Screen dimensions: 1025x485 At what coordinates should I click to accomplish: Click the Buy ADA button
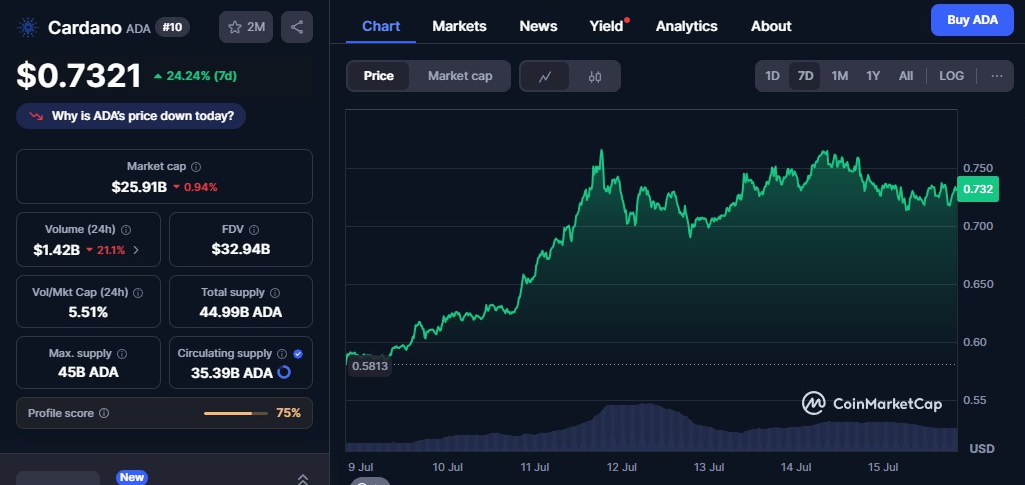(x=972, y=20)
